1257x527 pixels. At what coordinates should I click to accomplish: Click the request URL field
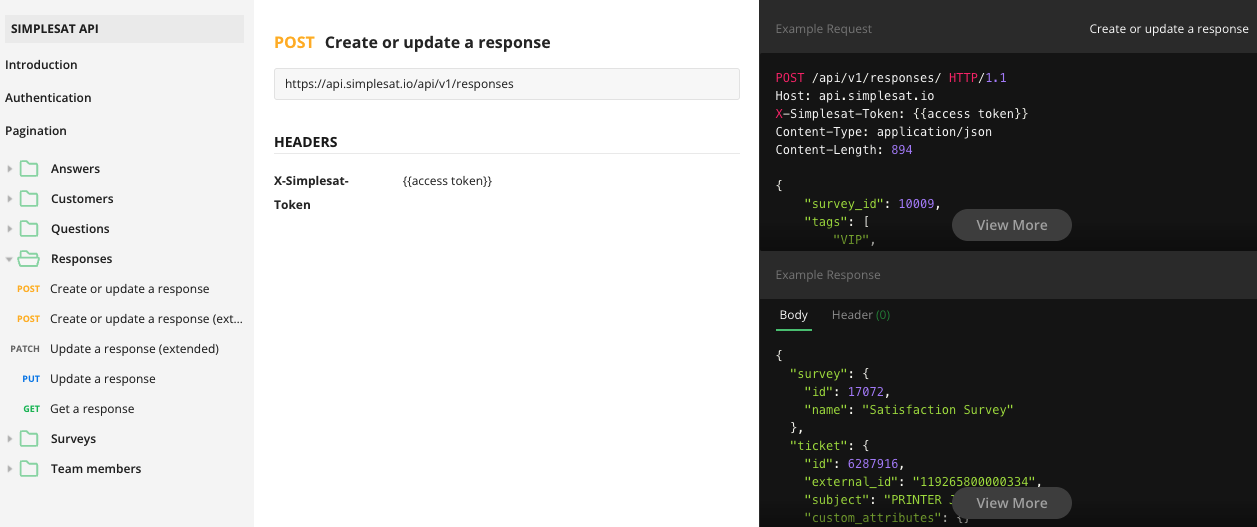[x=507, y=84]
